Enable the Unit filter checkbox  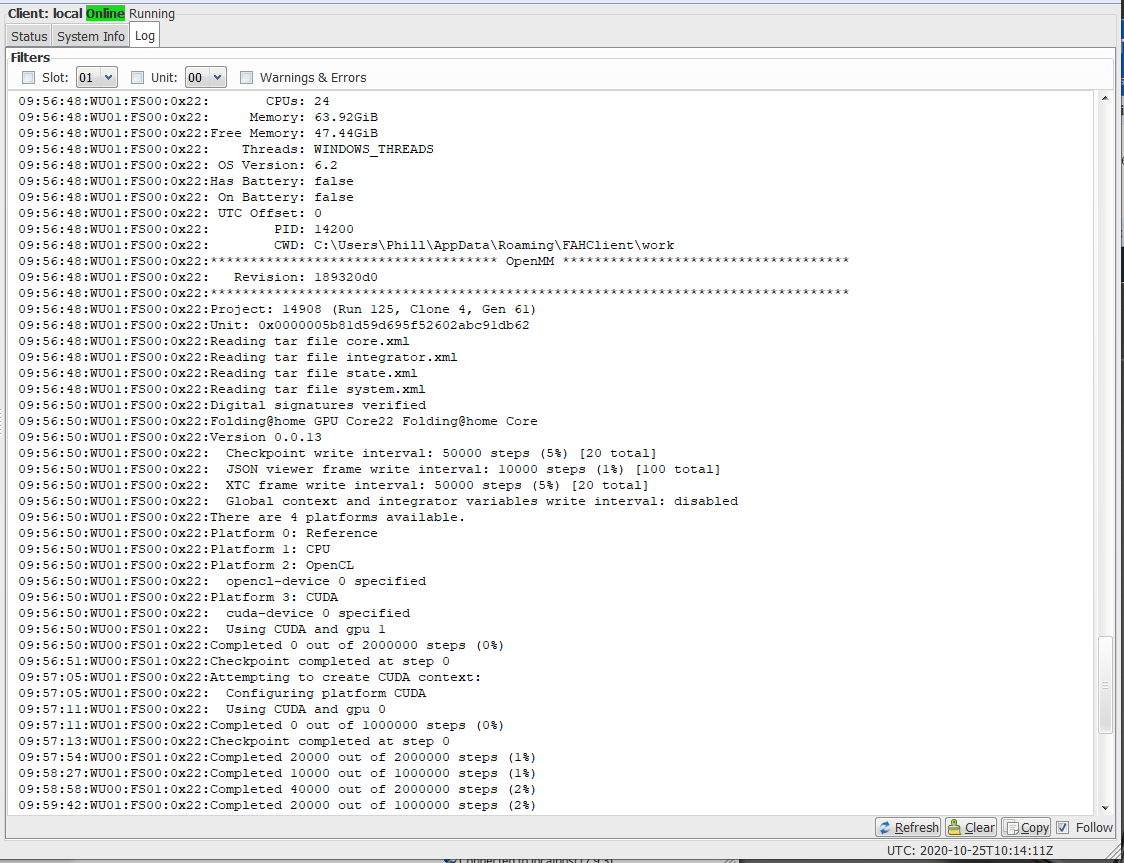pyautogui.click(x=138, y=77)
